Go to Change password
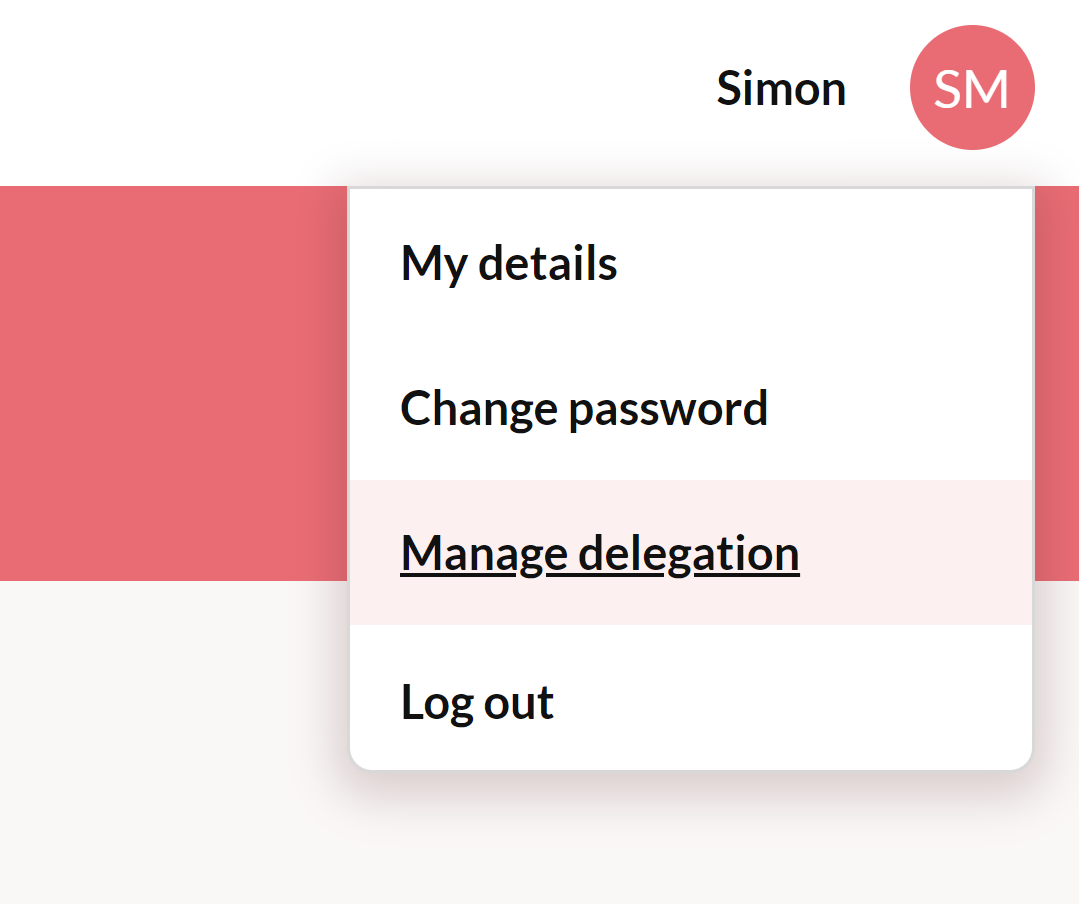The width and height of the screenshot is (1079, 904). 584,409
